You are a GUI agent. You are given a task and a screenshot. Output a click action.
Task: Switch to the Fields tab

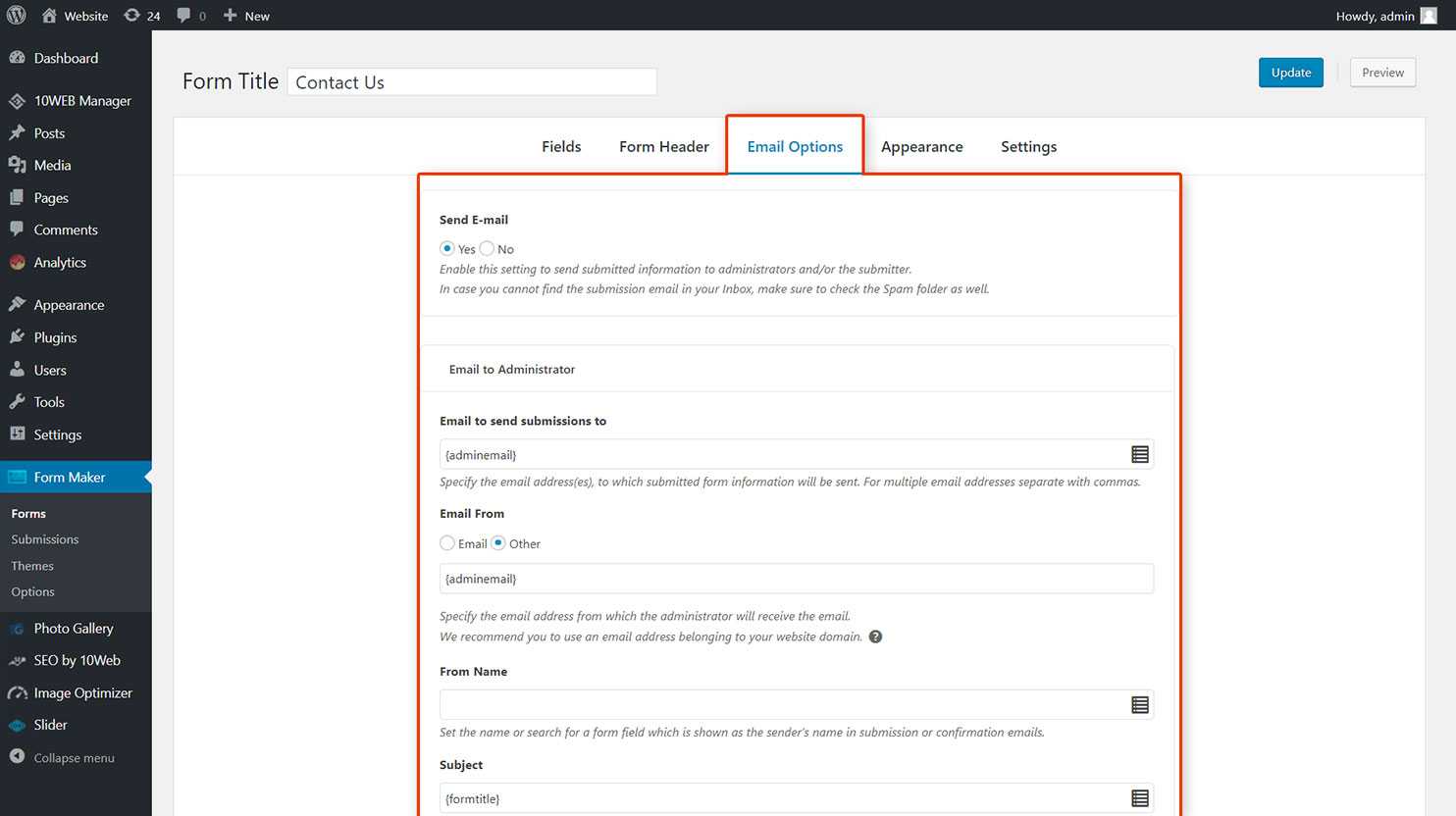point(561,146)
